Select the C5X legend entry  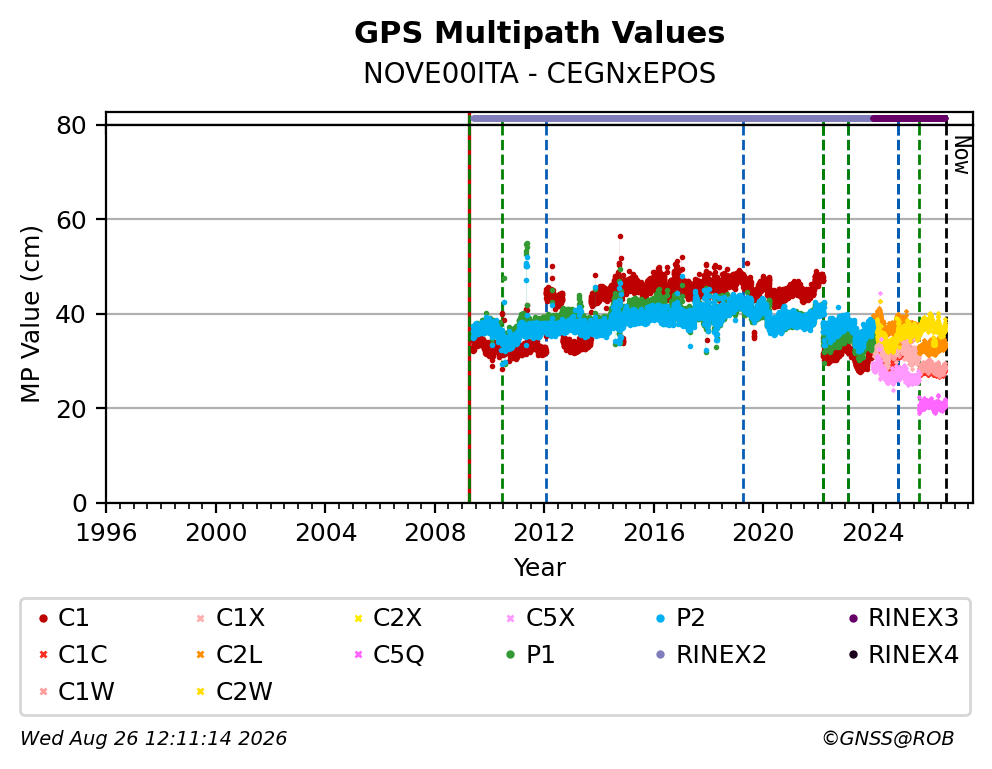coord(540,618)
